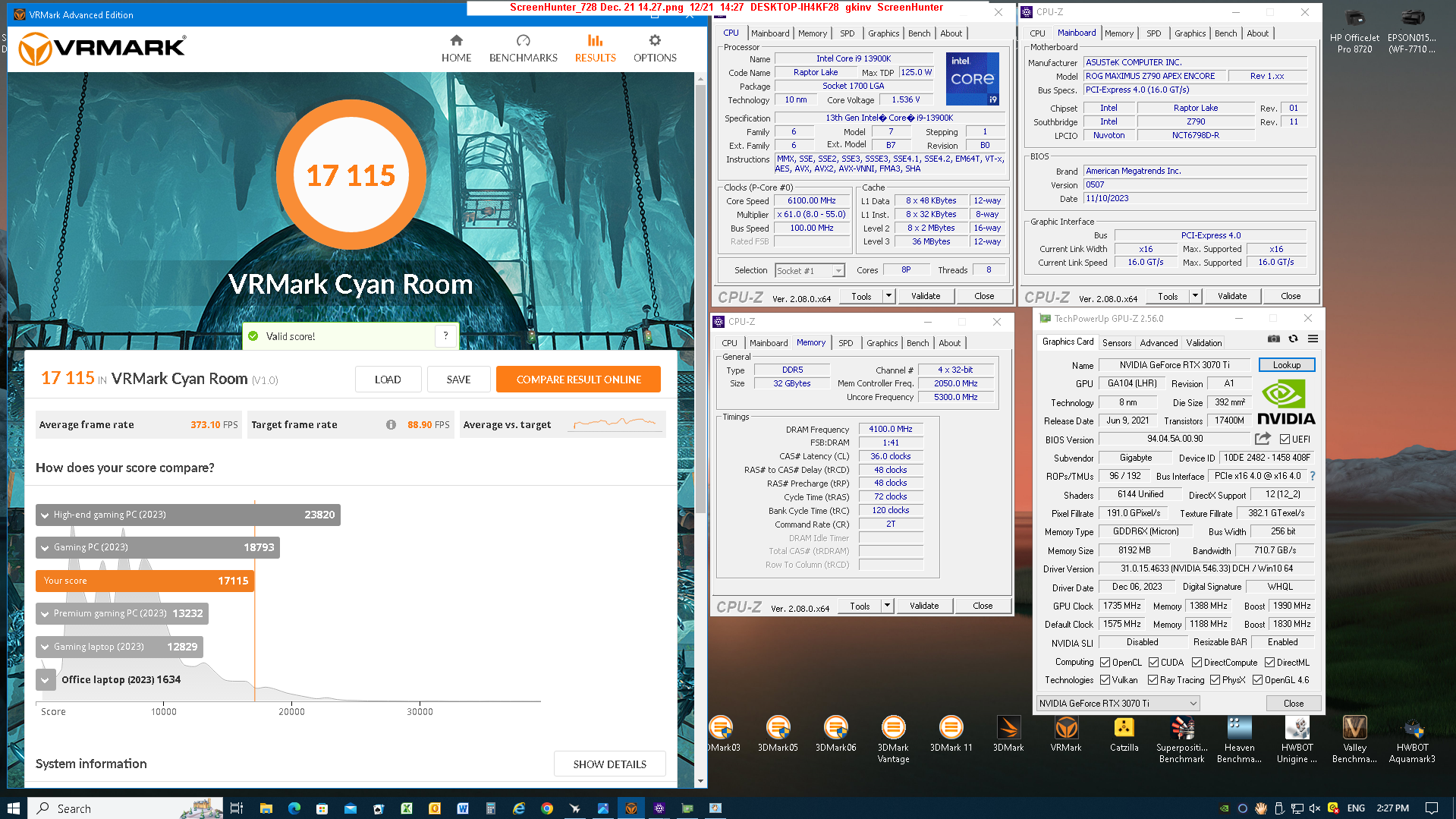
Task: Open 3DMark06 desktop shortcut
Action: (835, 734)
